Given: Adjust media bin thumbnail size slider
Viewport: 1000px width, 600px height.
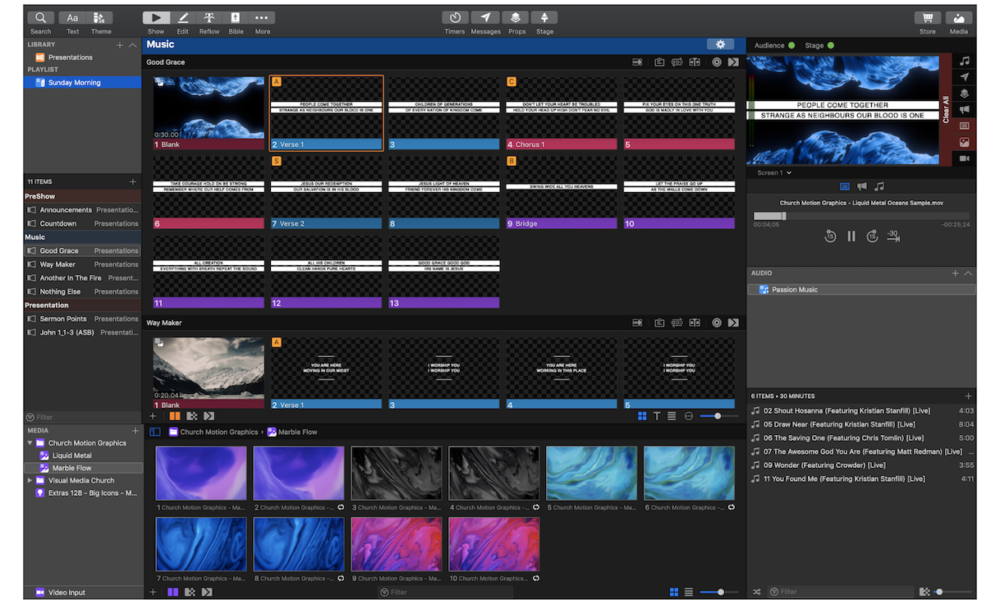Looking at the screenshot, I should (x=721, y=592).
